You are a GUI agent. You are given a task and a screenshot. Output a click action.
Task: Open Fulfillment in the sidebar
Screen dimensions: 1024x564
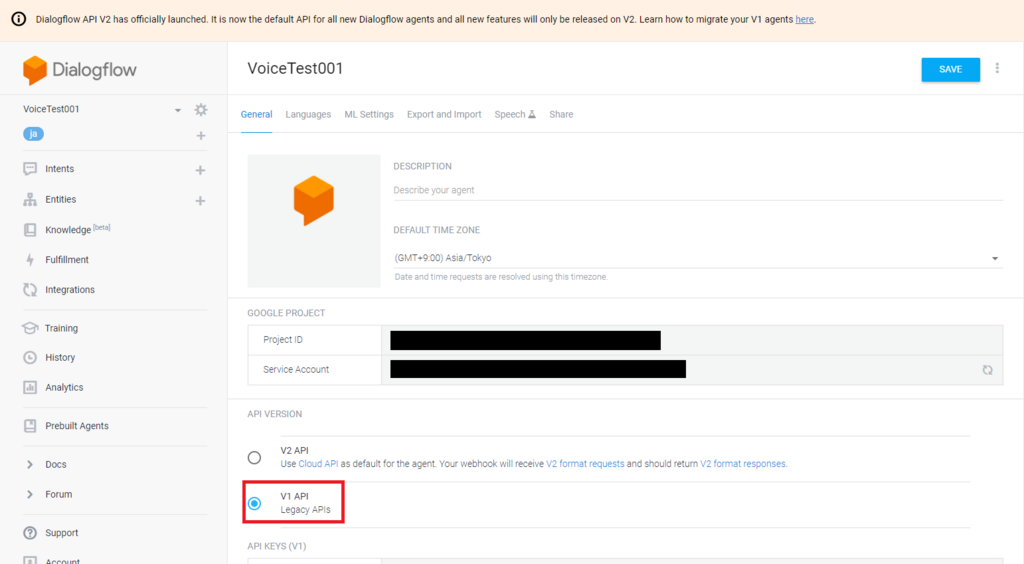67,260
